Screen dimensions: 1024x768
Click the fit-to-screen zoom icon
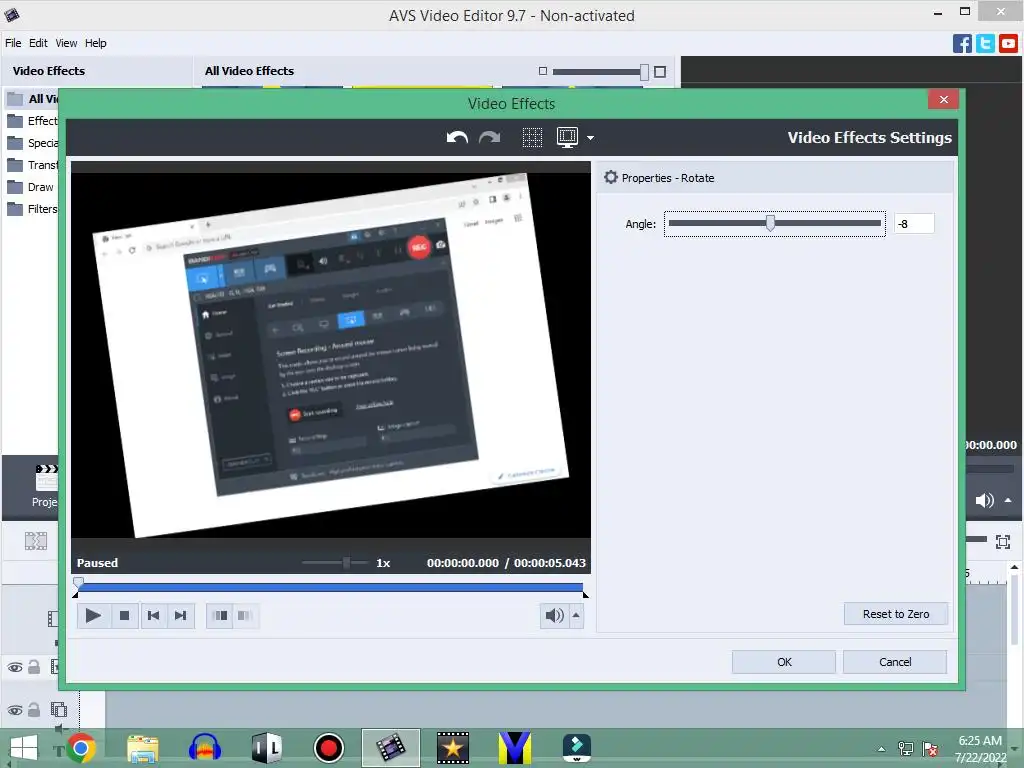pyautogui.click(x=1003, y=541)
